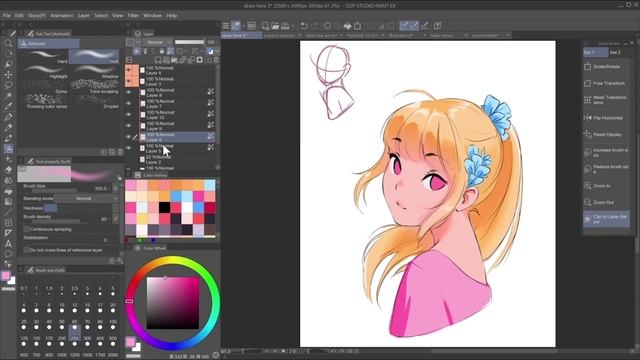Delete layer using trash icon in Layer panel
This screenshot has height=360, width=640.
tap(216, 60)
